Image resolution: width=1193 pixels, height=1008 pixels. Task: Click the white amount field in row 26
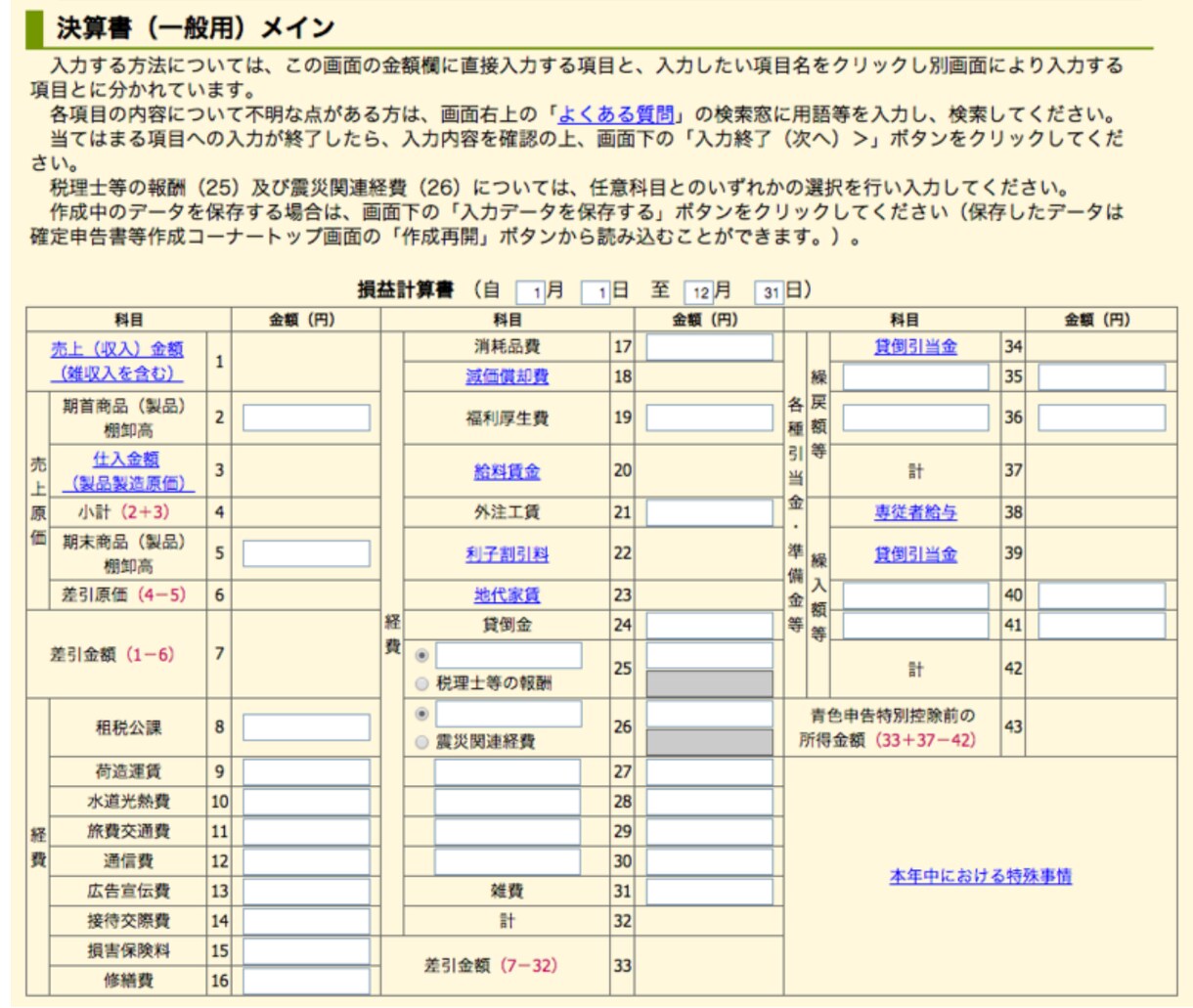click(709, 714)
